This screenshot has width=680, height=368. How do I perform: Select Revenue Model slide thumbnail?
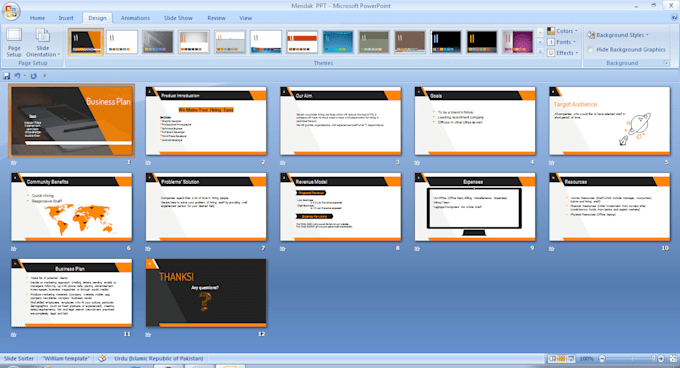coord(340,207)
